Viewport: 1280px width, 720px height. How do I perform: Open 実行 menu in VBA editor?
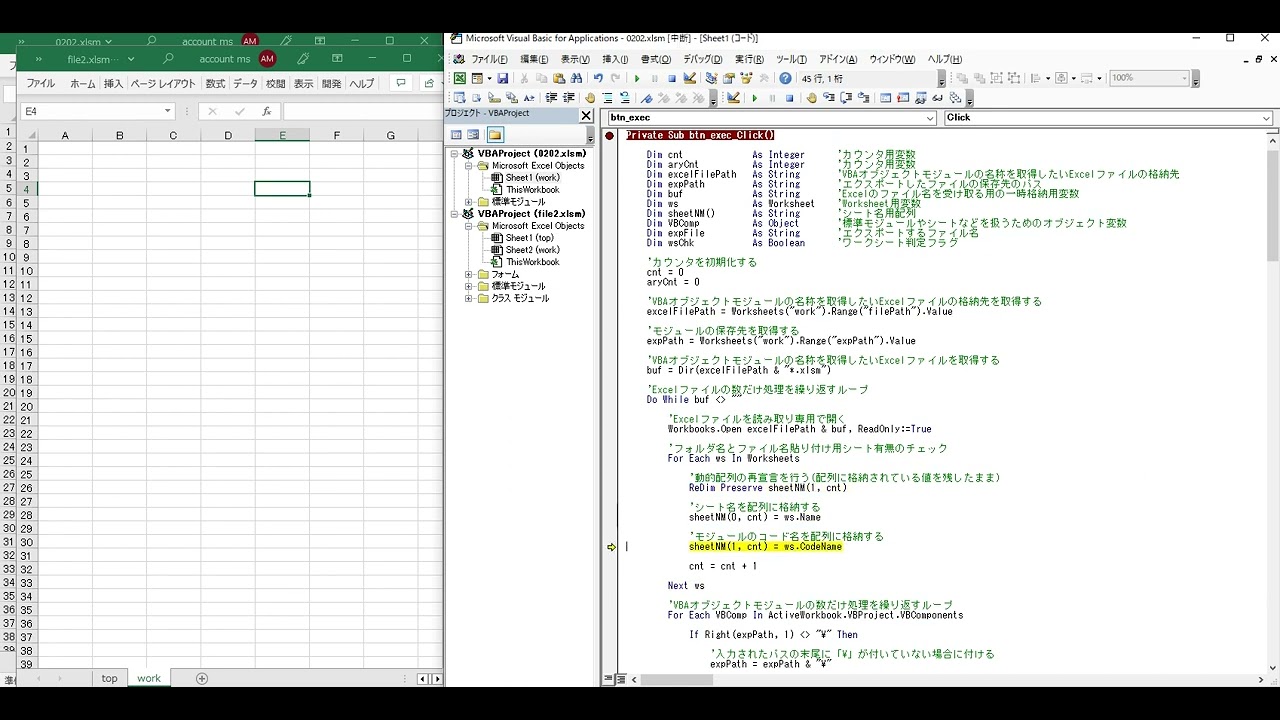[747, 59]
